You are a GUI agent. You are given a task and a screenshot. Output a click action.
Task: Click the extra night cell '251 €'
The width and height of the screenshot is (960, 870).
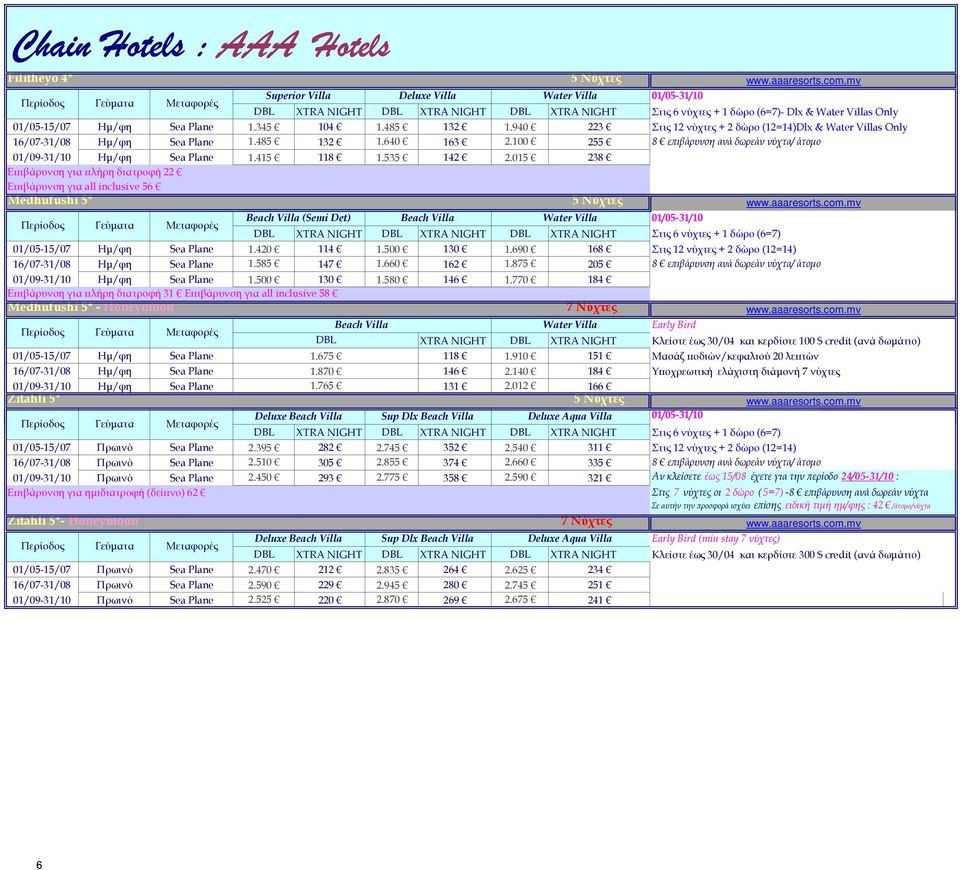coord(599,585)
